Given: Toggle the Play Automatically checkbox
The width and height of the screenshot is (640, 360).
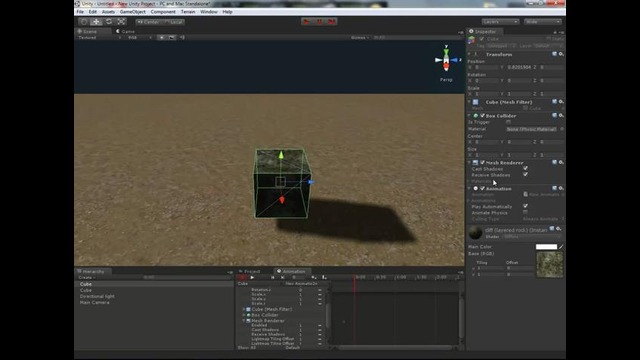Looking at the screenshot, I should (x=525, y=206).
